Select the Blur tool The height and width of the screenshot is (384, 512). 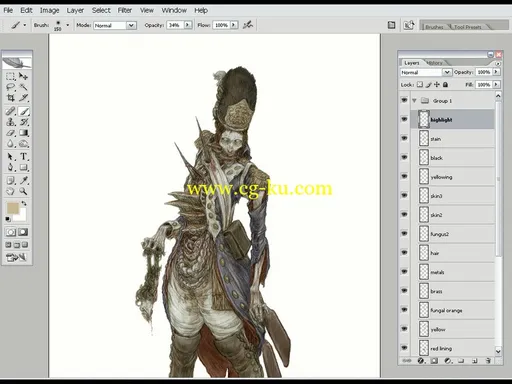click(x=10, y=144)
